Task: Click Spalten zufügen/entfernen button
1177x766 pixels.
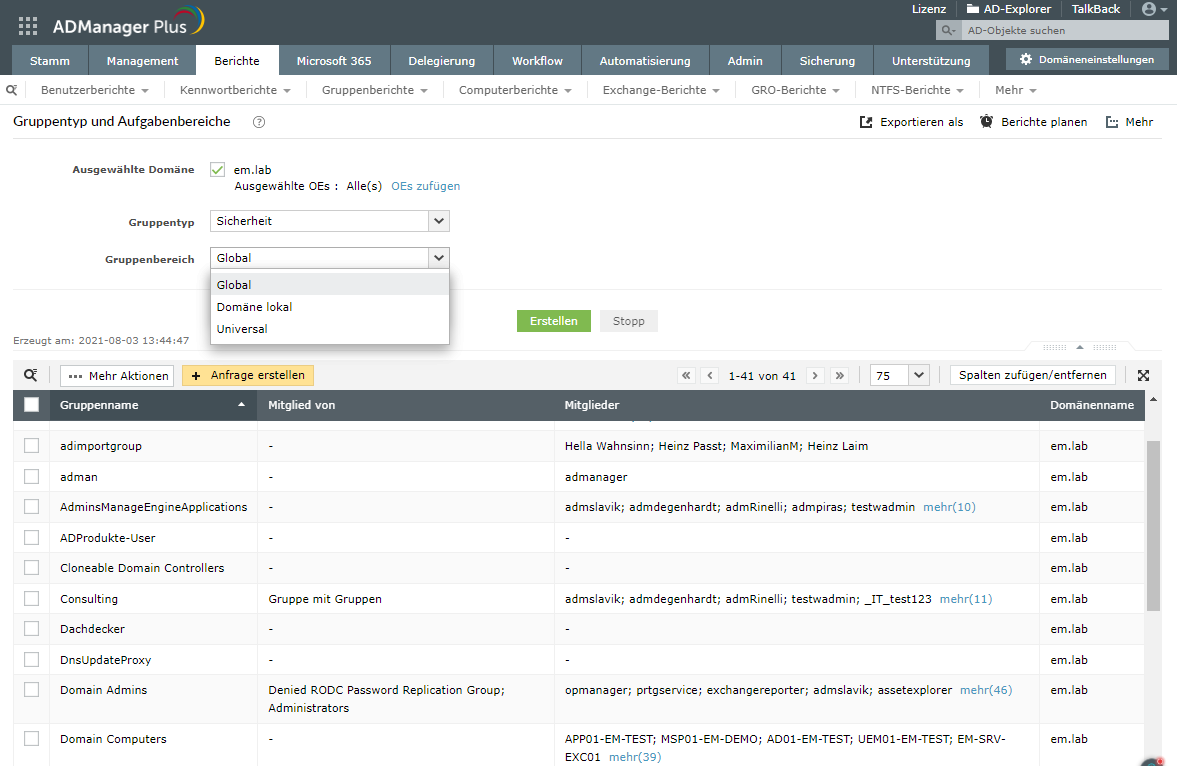Action: click(1033, 375)
